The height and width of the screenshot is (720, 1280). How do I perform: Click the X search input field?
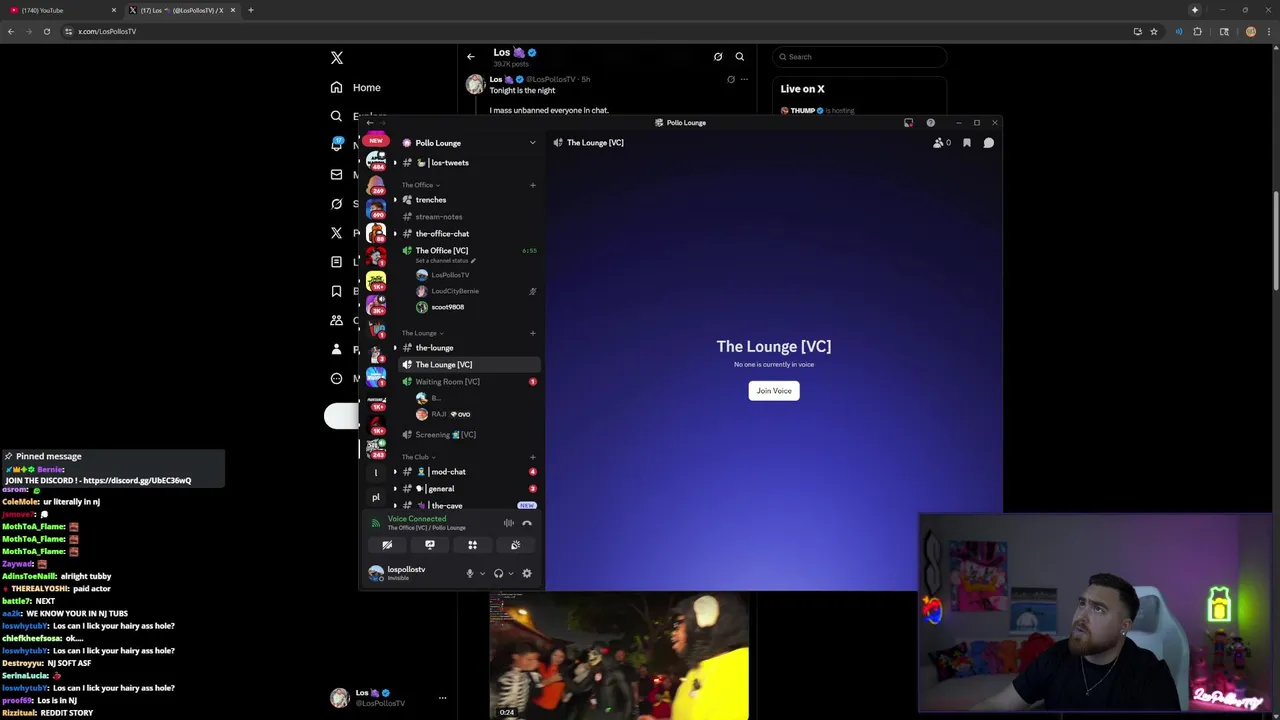coord(860,57)
